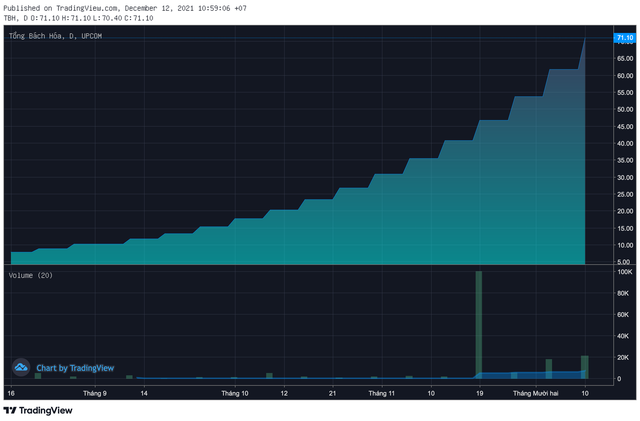Click the 'Tháng Mười hai' axis label

536,393
